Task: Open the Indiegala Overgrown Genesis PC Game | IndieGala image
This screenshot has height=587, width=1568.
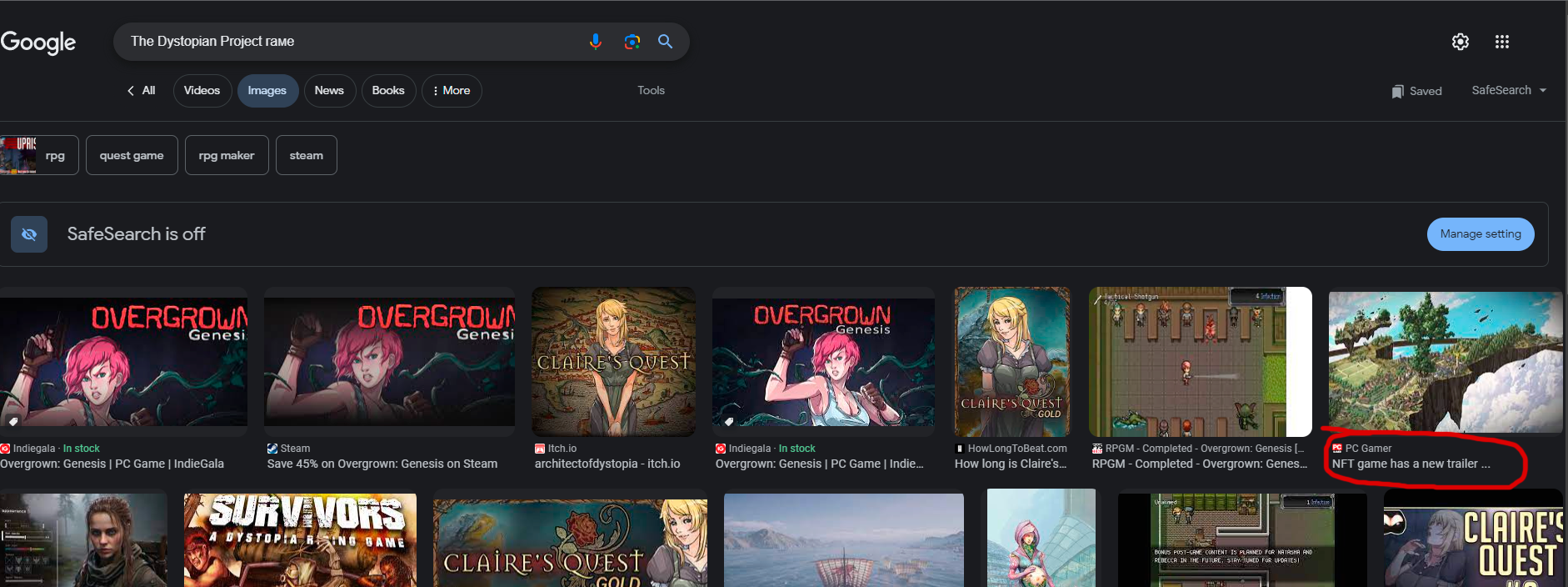Action: 123,362
